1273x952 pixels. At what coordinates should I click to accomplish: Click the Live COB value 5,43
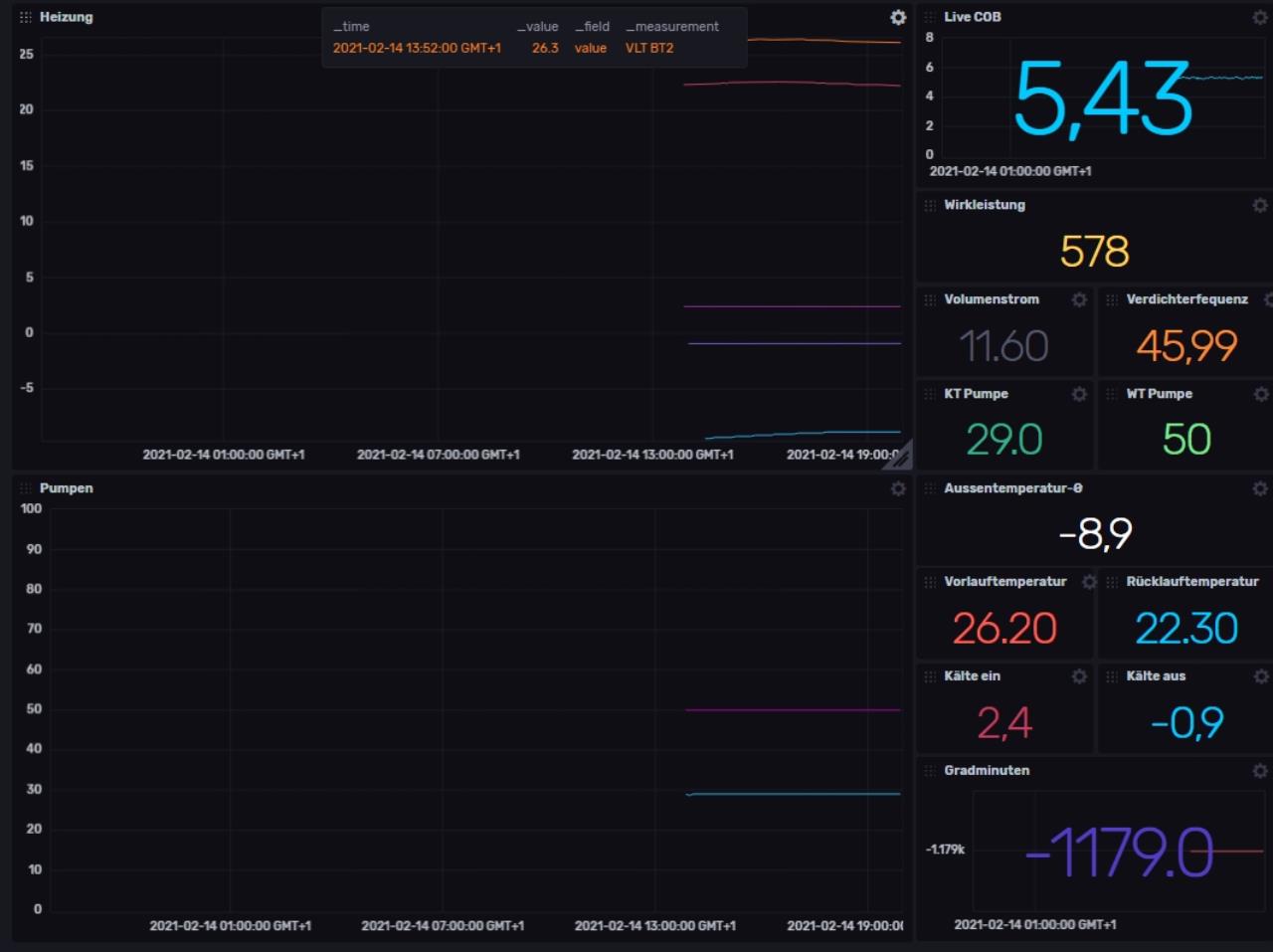point(1102,99)
